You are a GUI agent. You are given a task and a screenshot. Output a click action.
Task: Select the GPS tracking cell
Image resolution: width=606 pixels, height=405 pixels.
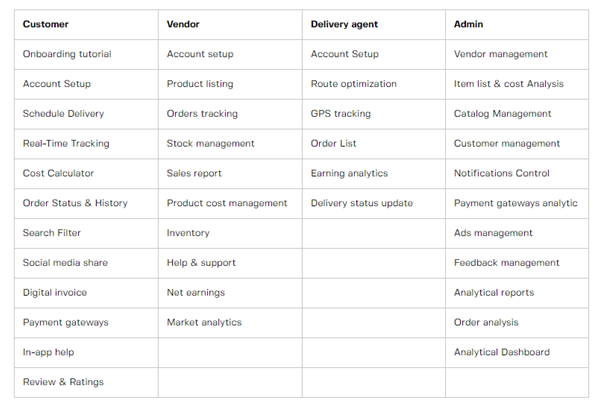coord(340,114)
